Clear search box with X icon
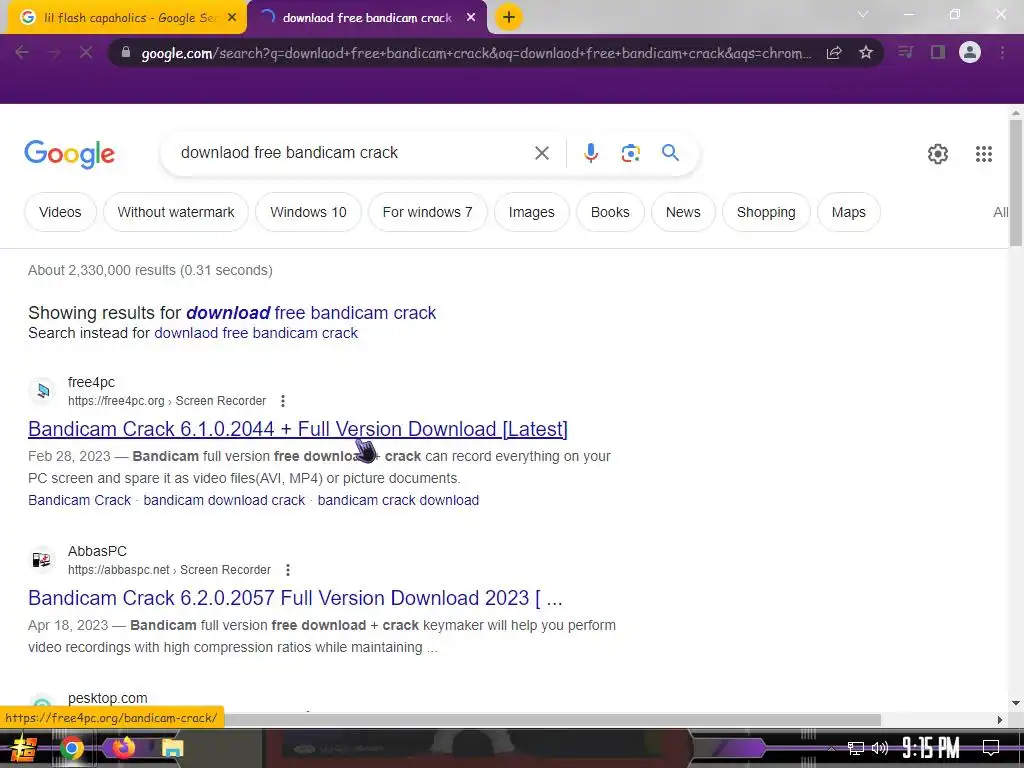Screen dimensions: 1024x768 point(541,153)
